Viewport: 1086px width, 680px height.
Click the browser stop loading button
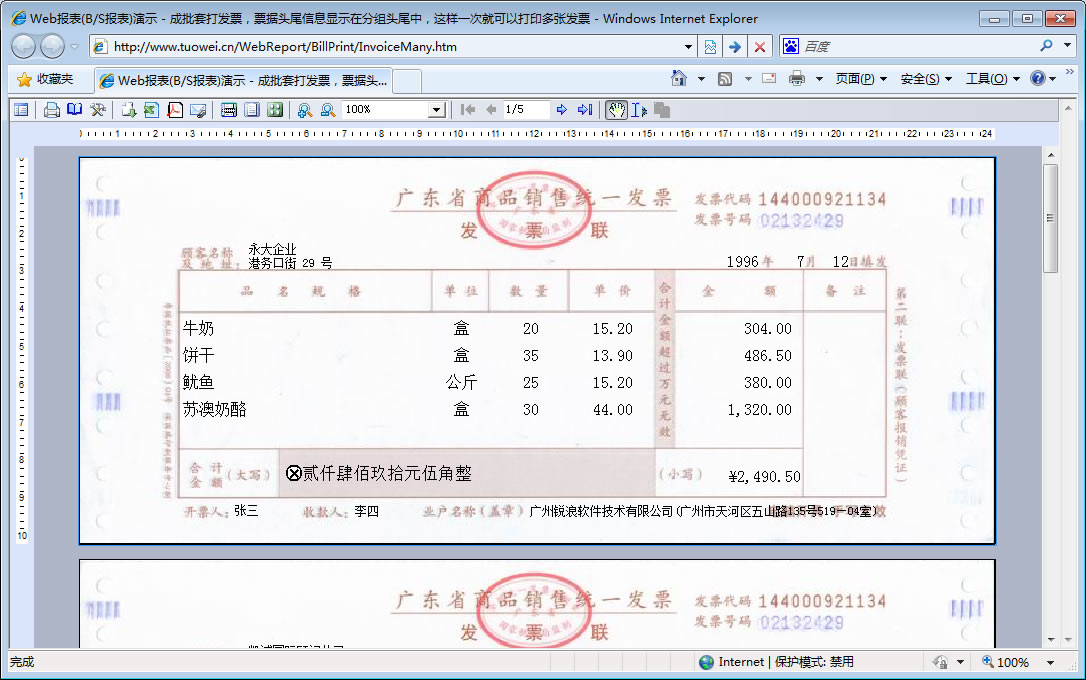pos(760,47)
